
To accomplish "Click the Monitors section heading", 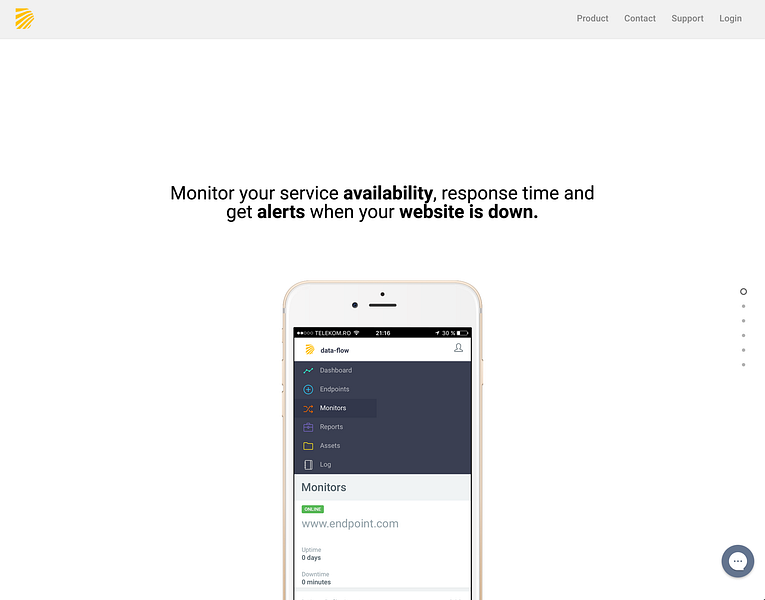I will 323,487.
